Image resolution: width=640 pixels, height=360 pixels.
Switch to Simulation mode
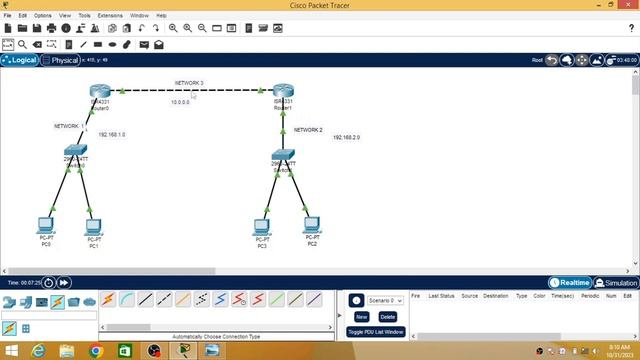point(616,282)
